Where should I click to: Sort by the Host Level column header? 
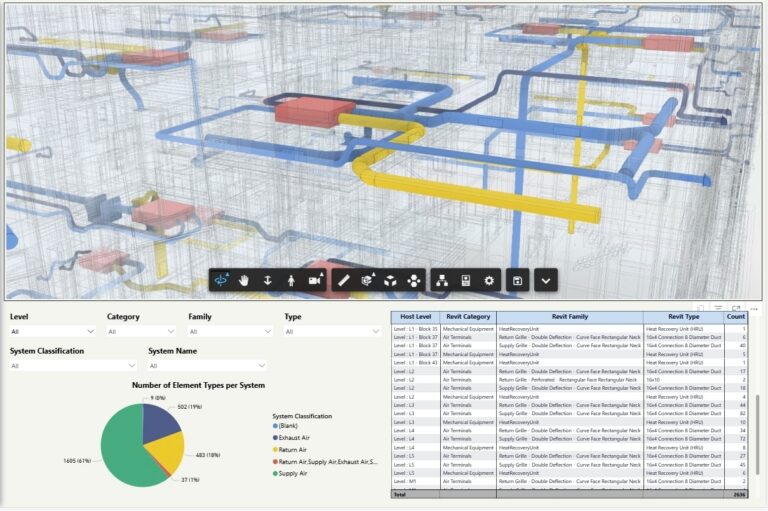(x=415, y=317)
